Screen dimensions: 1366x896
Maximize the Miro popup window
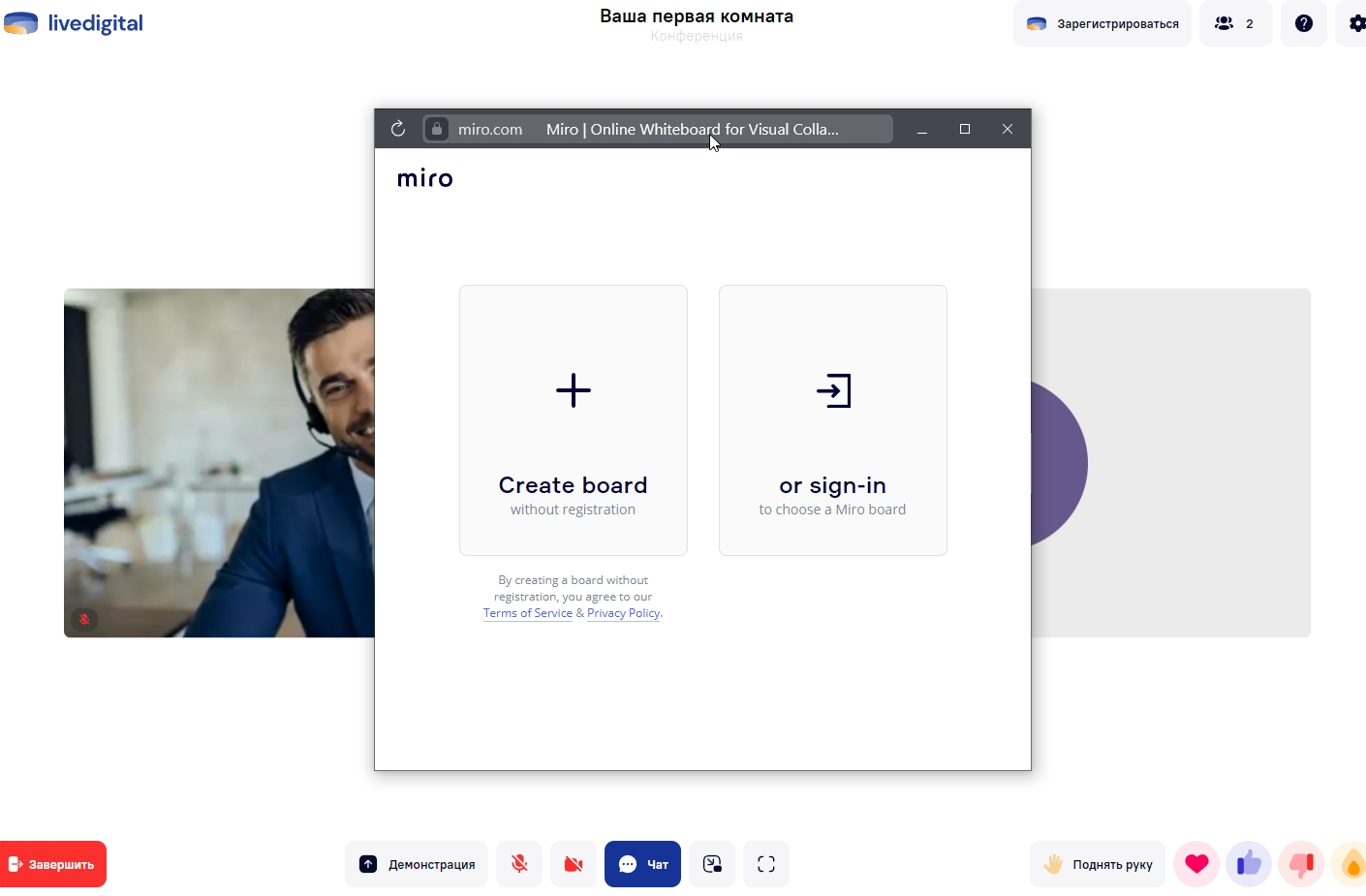pyautogui.click(x=965, y=129)
